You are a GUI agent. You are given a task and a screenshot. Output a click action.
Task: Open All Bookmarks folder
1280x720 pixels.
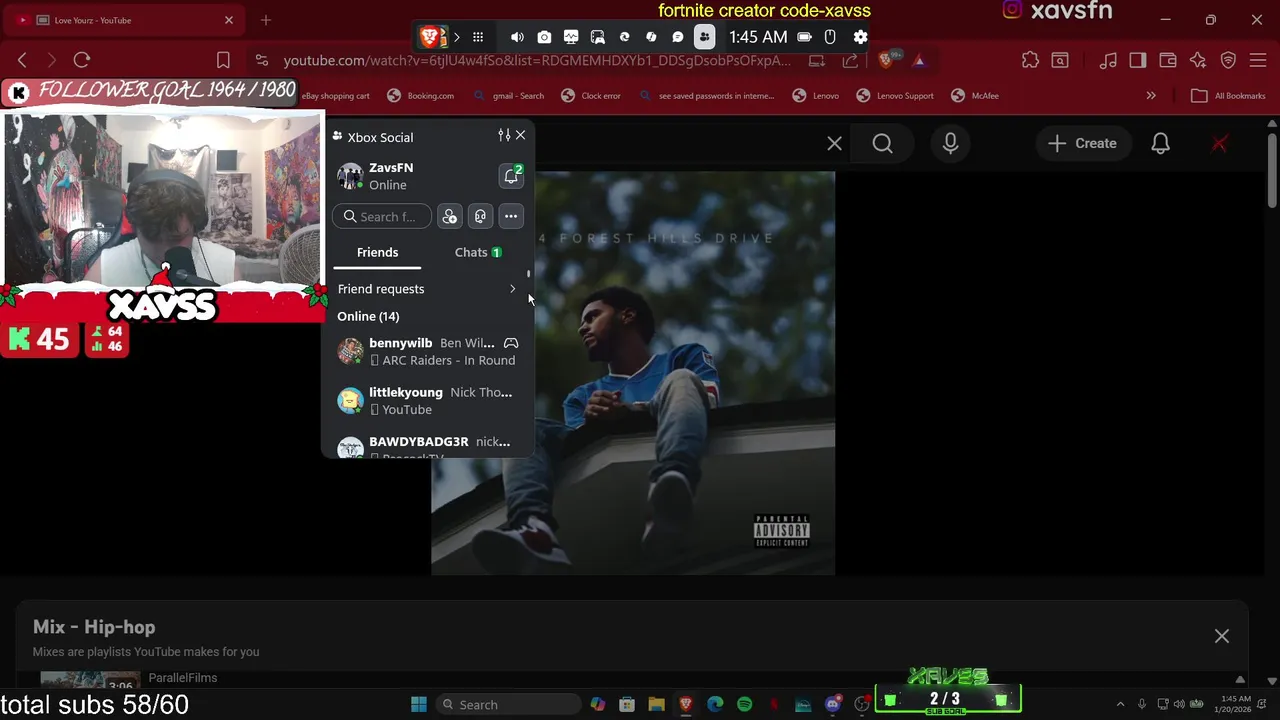click(x=1229, y=96)
